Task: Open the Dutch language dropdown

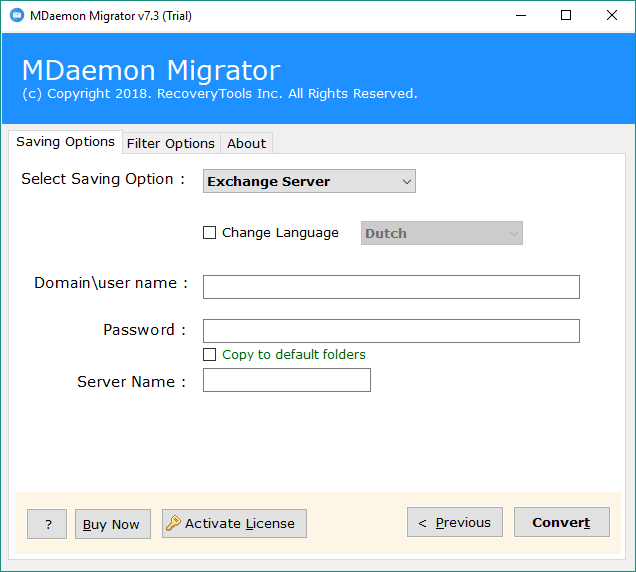Action: 442,233
